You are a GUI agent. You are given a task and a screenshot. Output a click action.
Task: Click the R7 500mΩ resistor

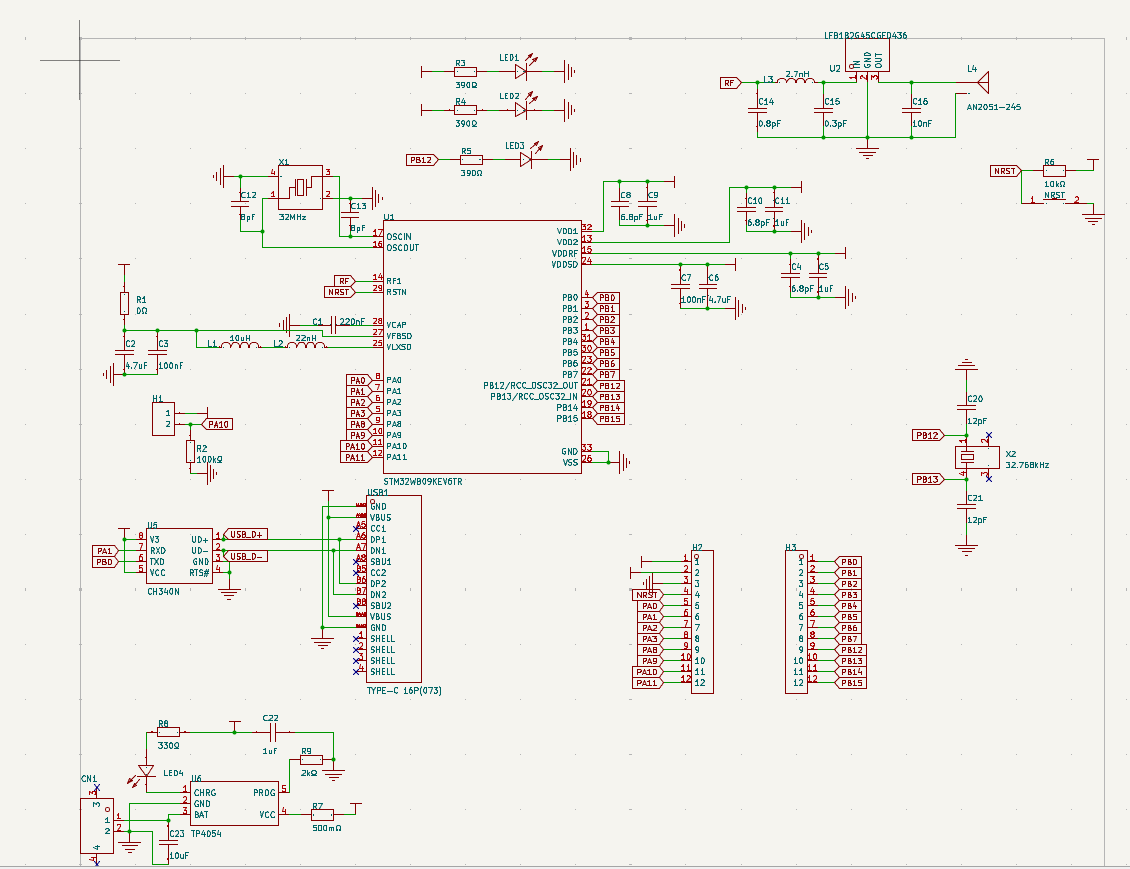pyautogui.click(x=321, y=814)
